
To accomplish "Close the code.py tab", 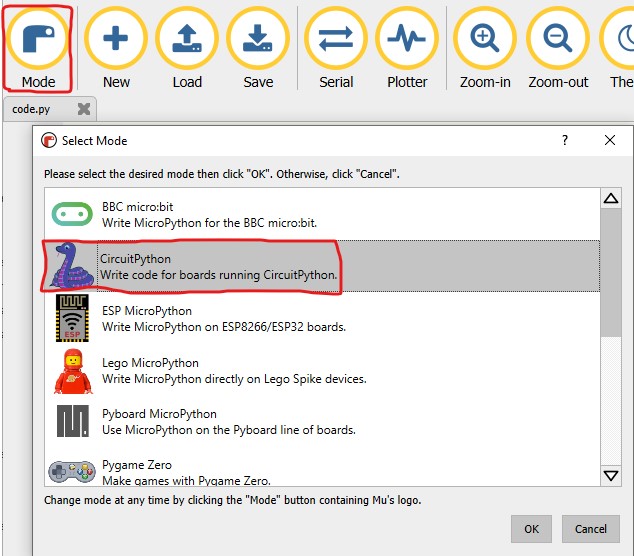I will [x=84, y=109].
